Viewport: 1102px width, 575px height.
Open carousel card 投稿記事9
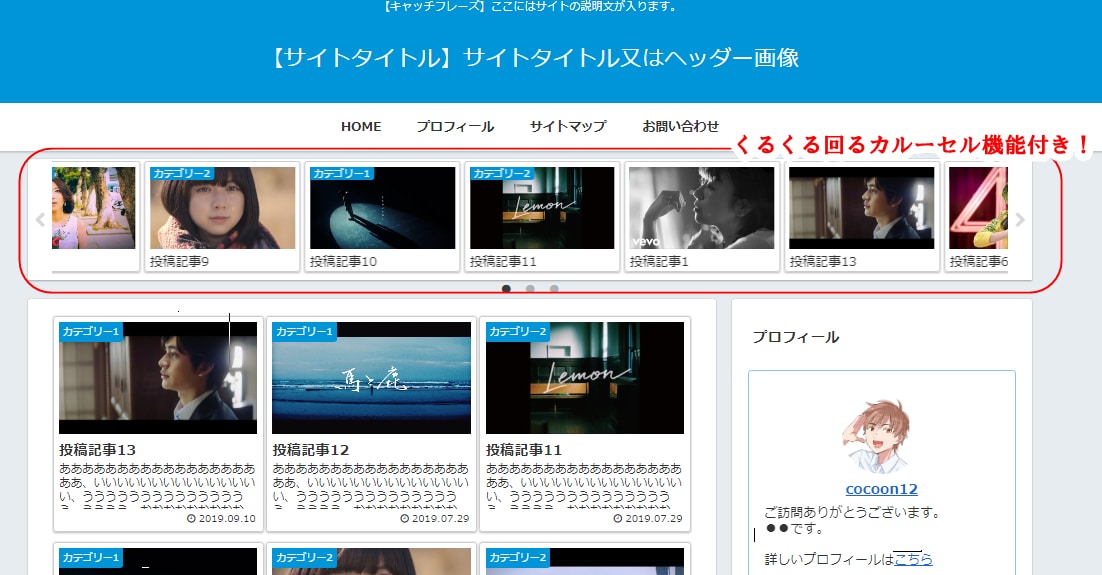click(x=222, y=217)
